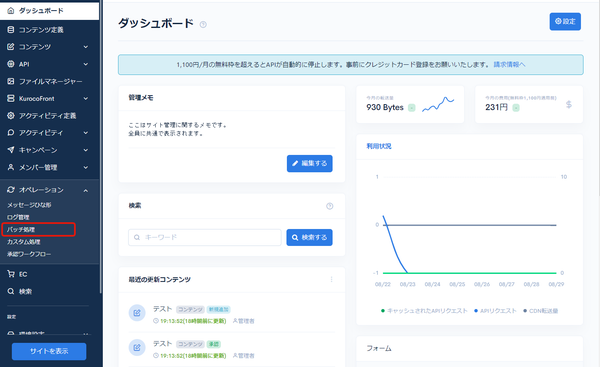The height and width of the screenshot is (367, 600).
Task: Click the dollar icon on cost card
Action: [x=569, y=104]
